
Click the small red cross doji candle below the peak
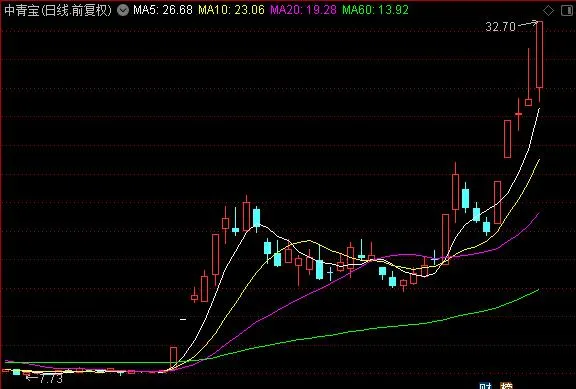point(518,114)
